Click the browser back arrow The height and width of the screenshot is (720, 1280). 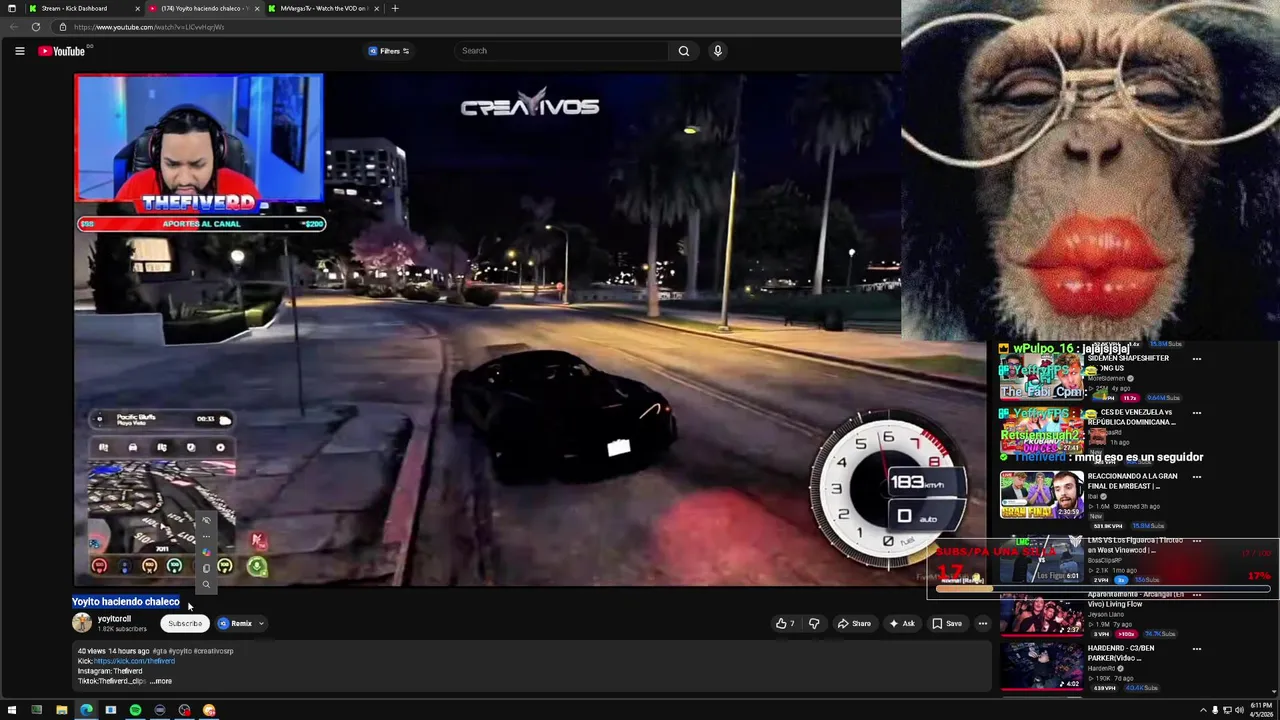click(12, 27)
